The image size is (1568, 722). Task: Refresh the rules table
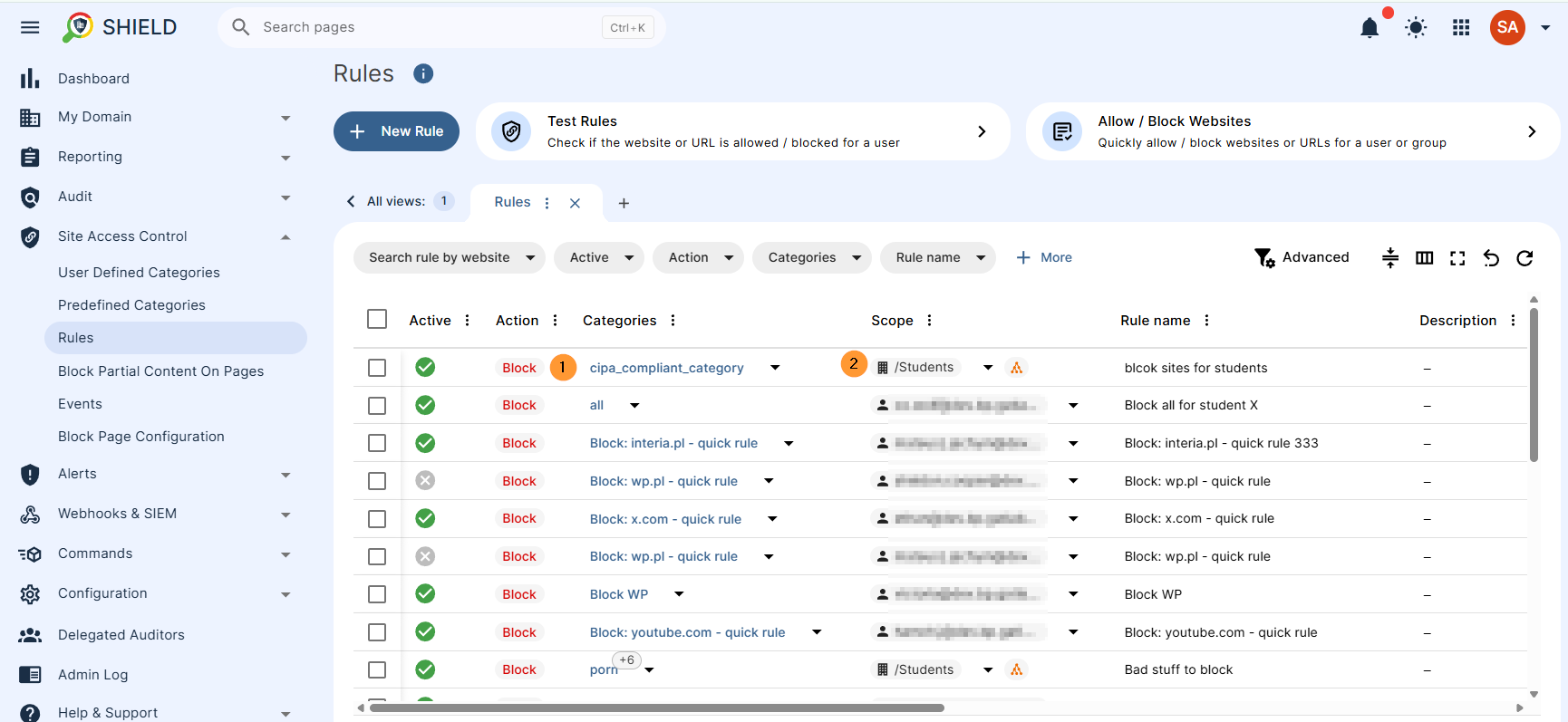1524,258
